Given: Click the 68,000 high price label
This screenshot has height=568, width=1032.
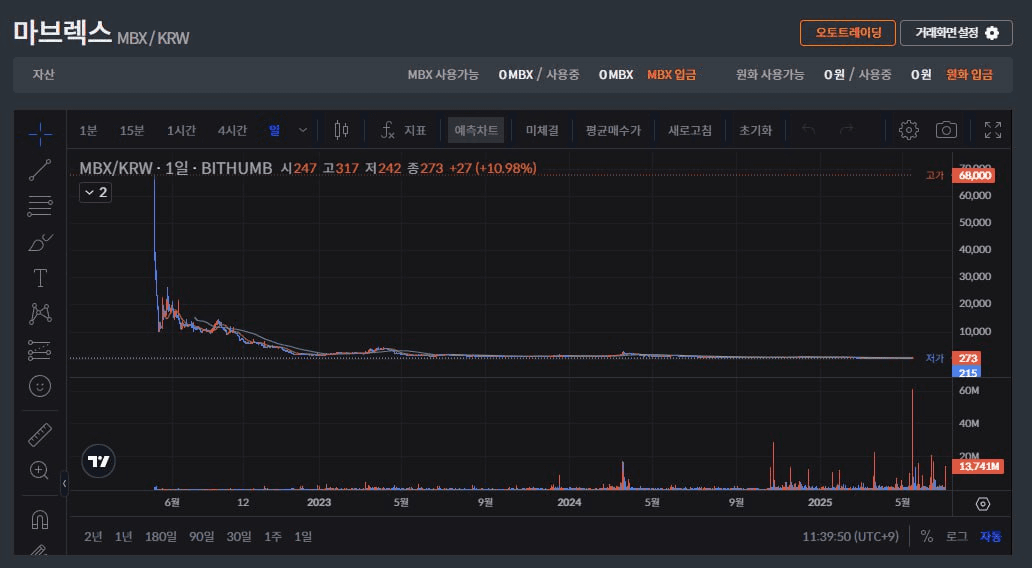Looking at the screenshot, I should pos(974,175).
